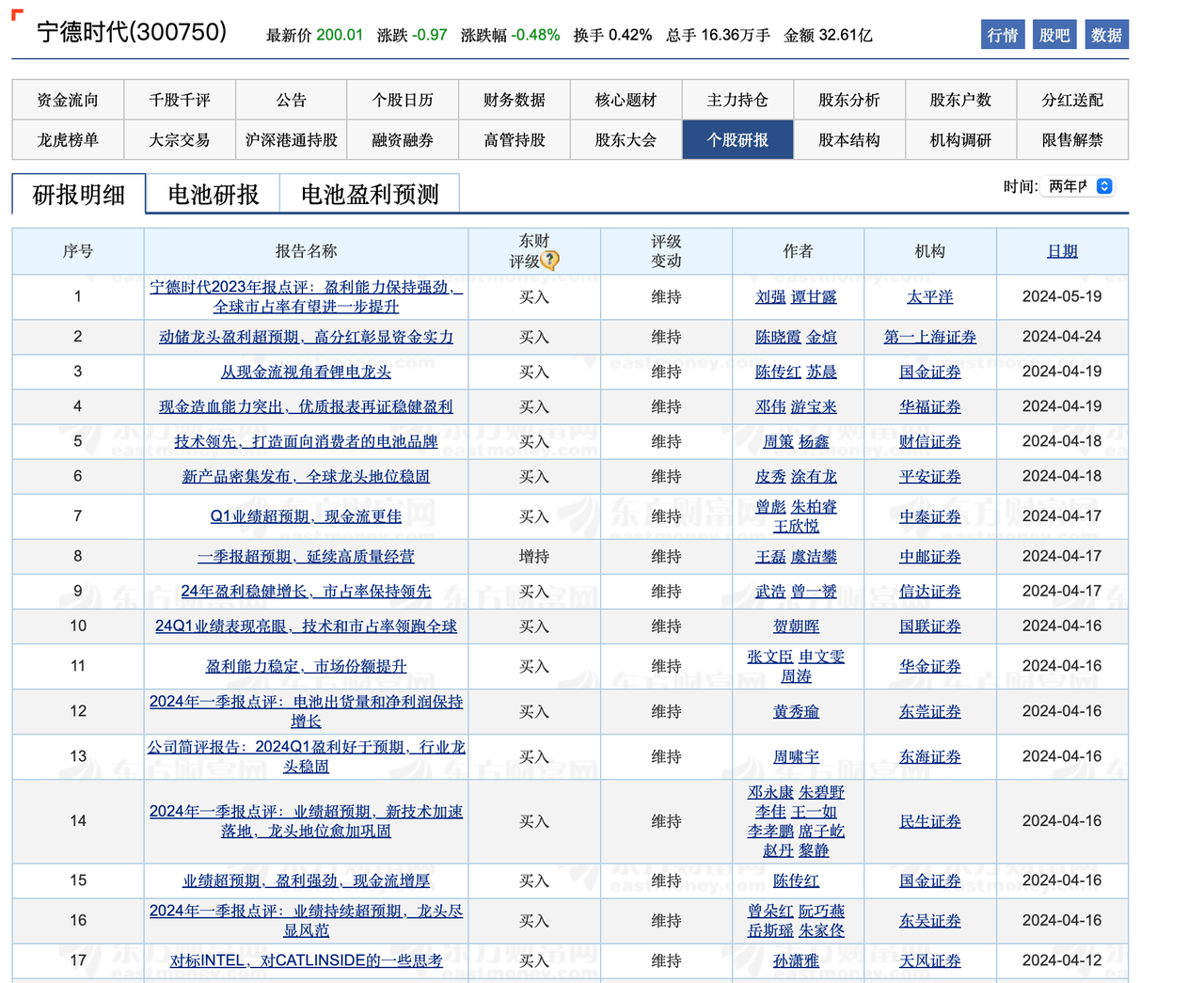1204x983 pixels.
Task: Switch to the 电池盈利预测 tab
Action: coord(370,194)
